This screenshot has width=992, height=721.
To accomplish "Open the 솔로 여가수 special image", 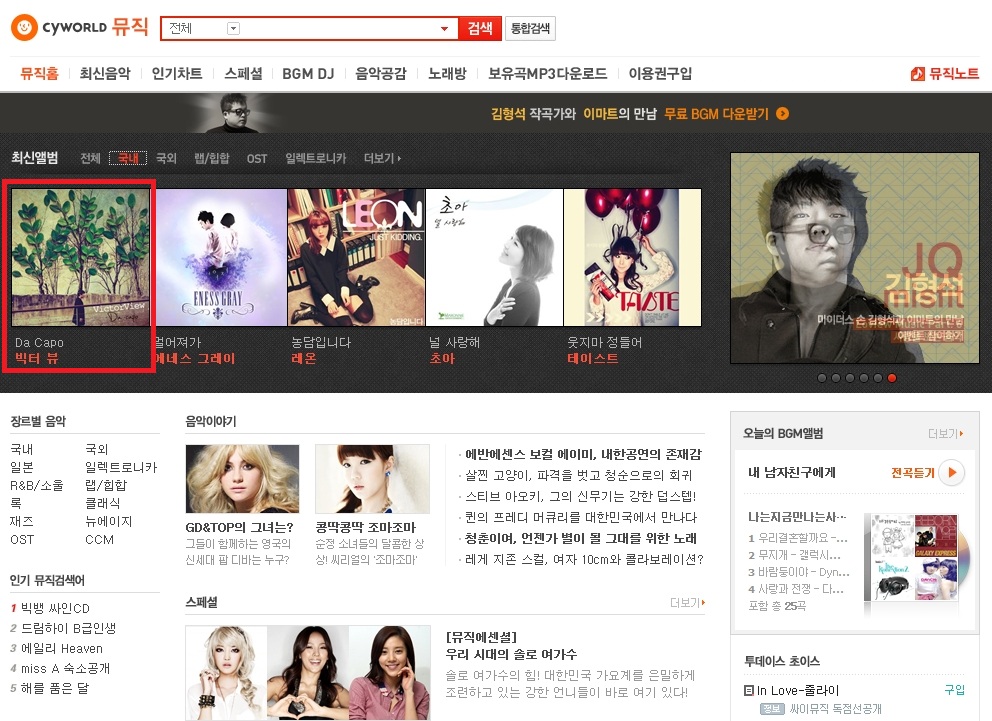I will [x=307, y=672].
